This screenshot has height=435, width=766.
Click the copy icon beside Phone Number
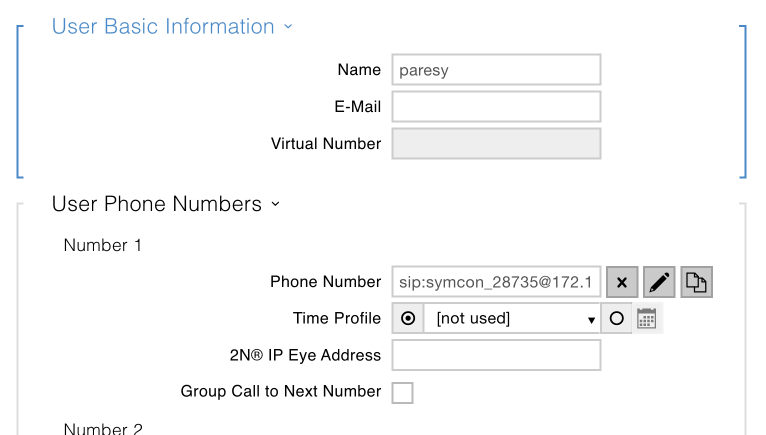(x=696, y=283)
